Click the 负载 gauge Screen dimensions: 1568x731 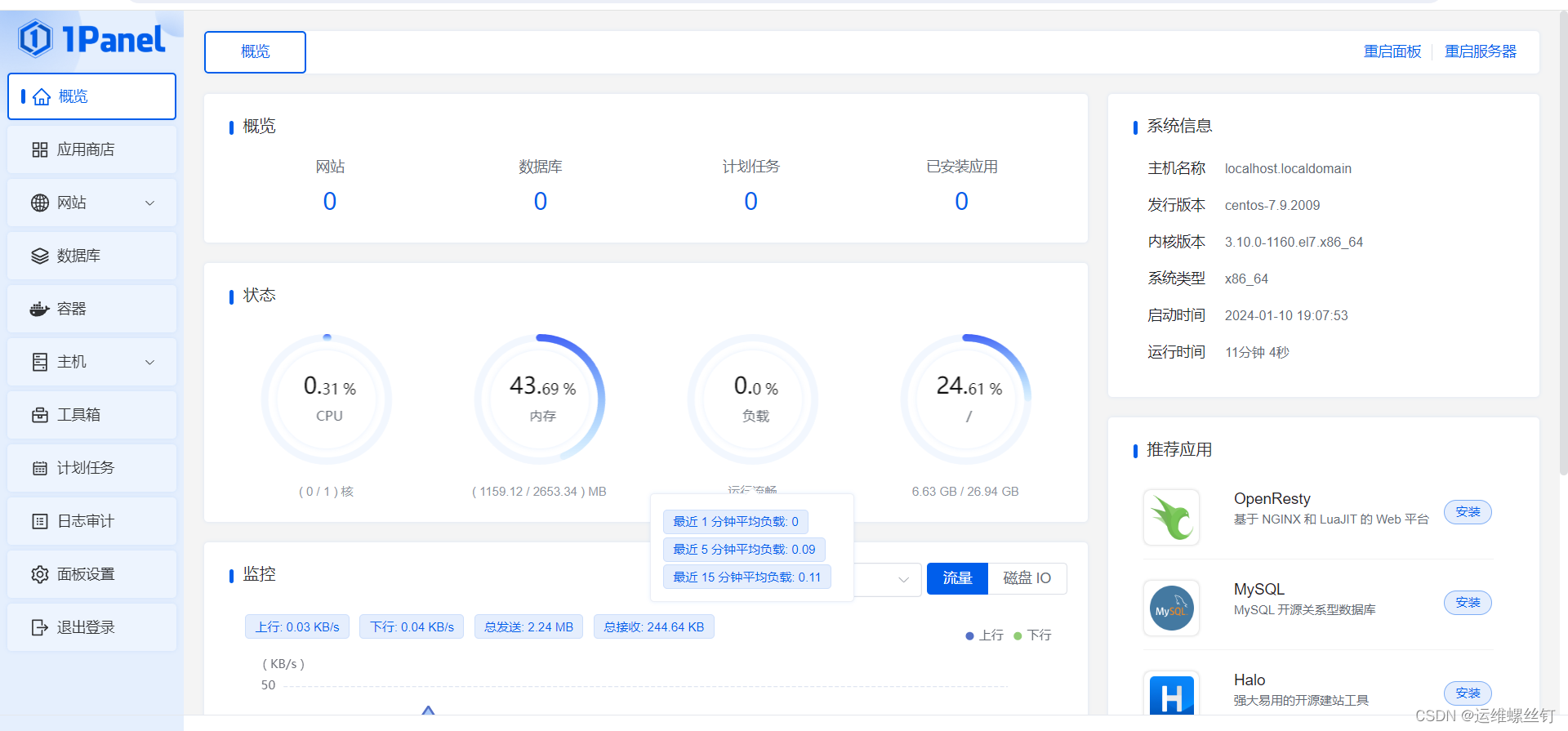click(754, 399)
